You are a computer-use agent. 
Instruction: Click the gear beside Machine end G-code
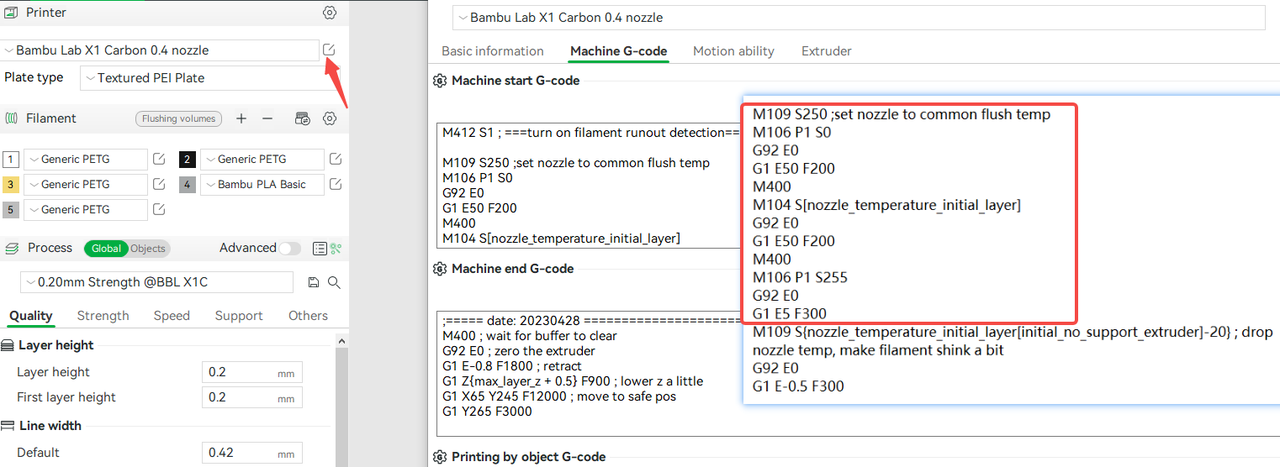tap(439, 269)
